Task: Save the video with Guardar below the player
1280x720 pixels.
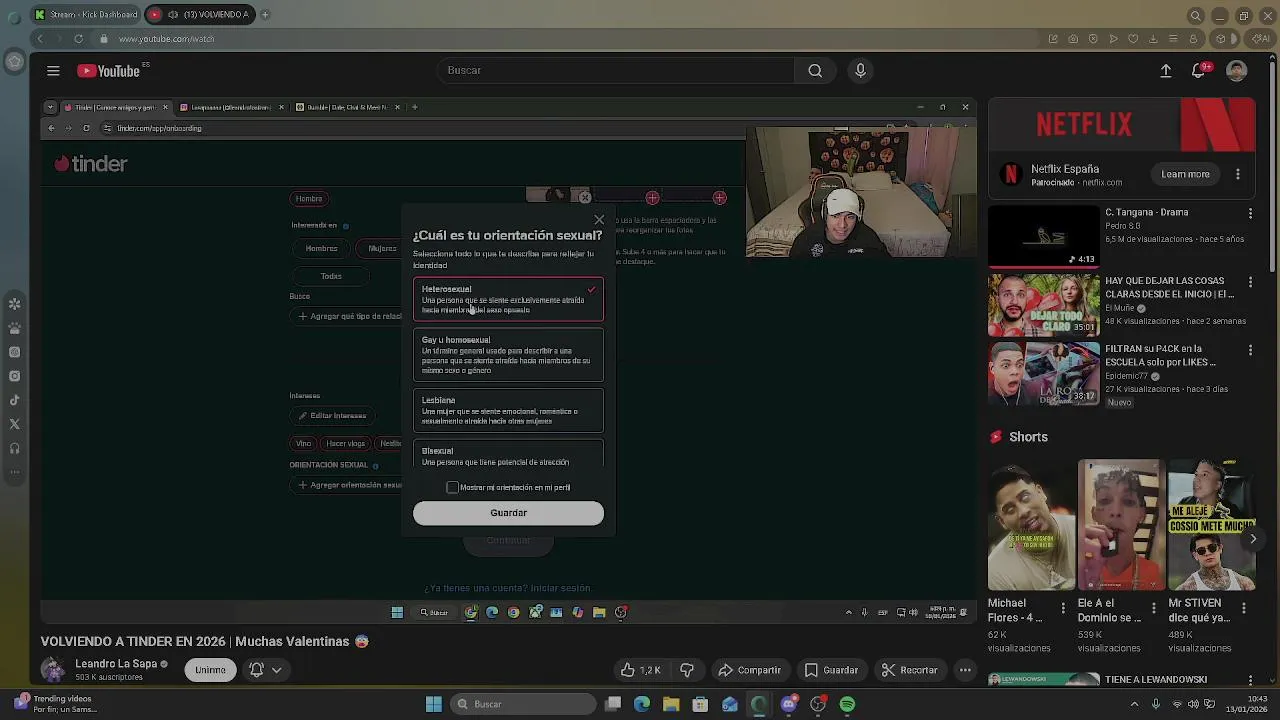Action: 832,670
